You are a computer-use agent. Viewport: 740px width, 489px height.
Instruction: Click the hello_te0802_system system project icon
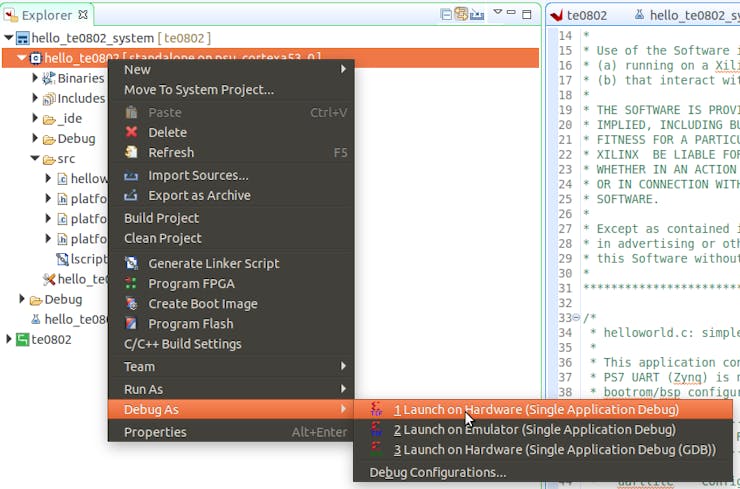[23, 38]
